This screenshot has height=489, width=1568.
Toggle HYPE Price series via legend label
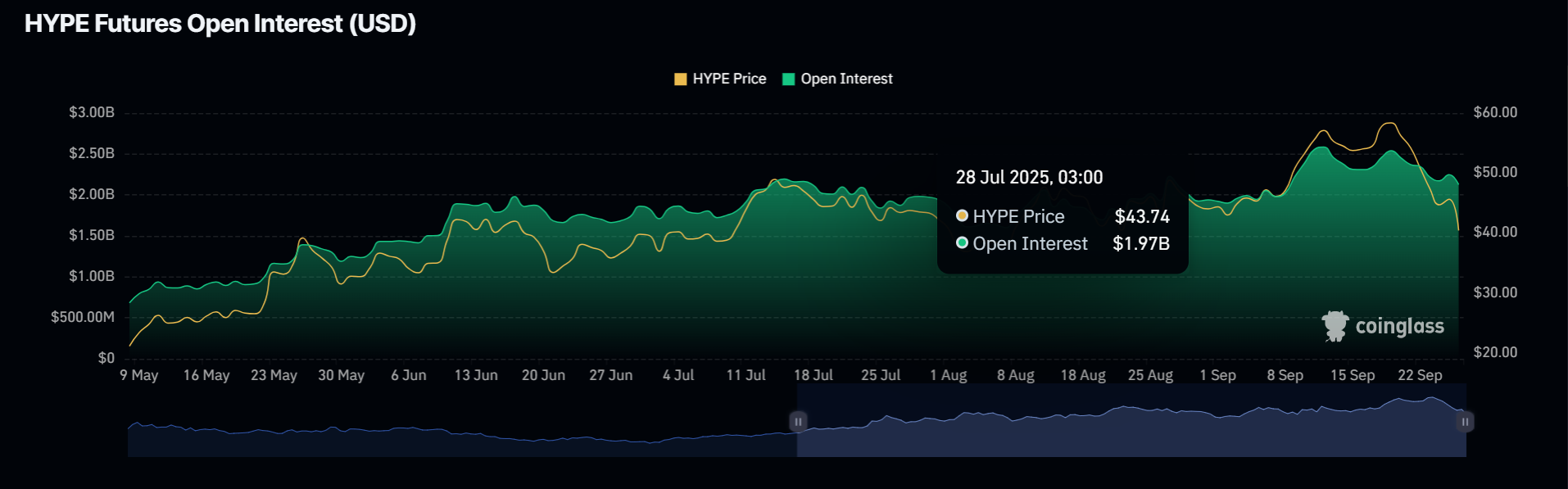point(729,79)
